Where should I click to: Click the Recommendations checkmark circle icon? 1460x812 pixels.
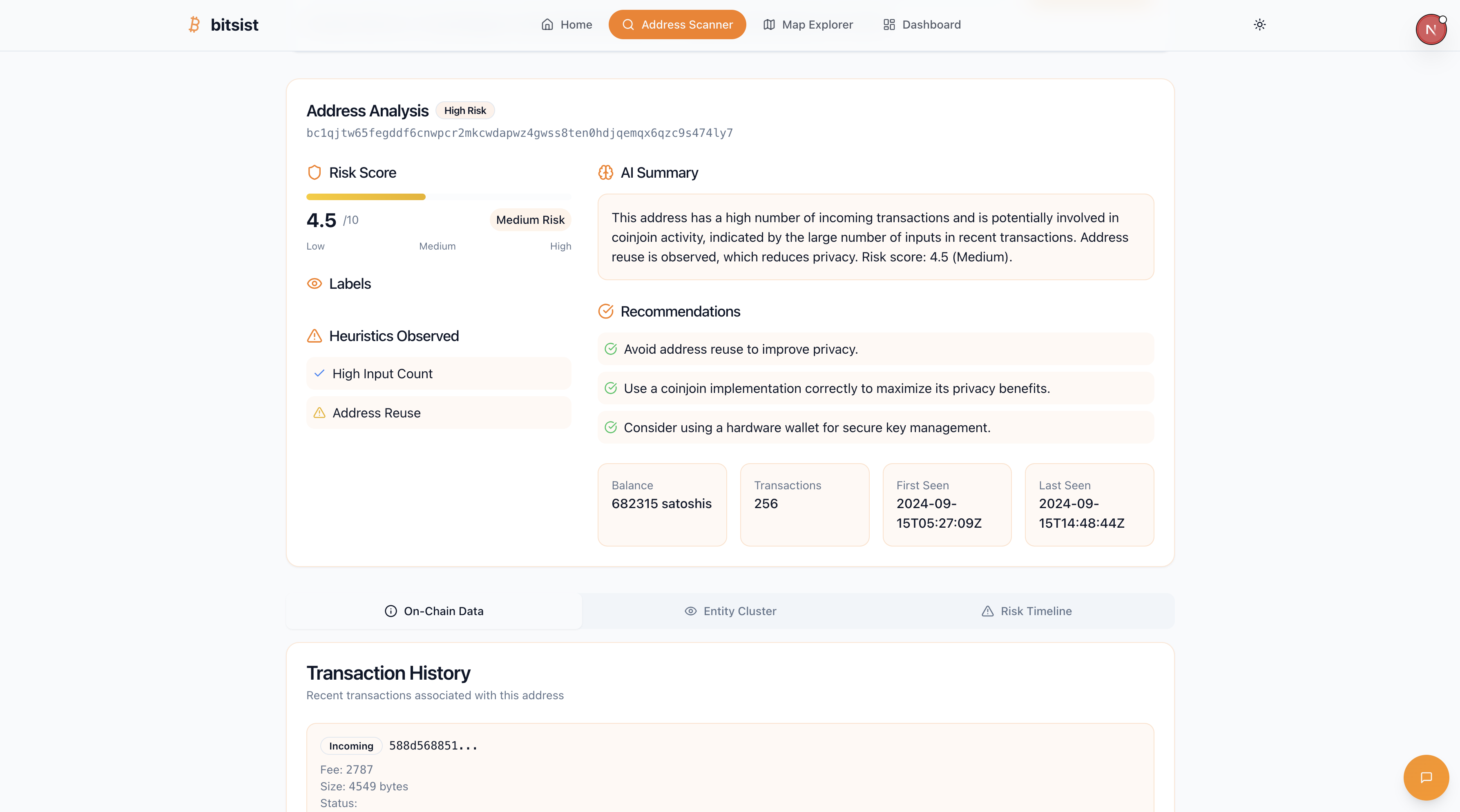605,311
